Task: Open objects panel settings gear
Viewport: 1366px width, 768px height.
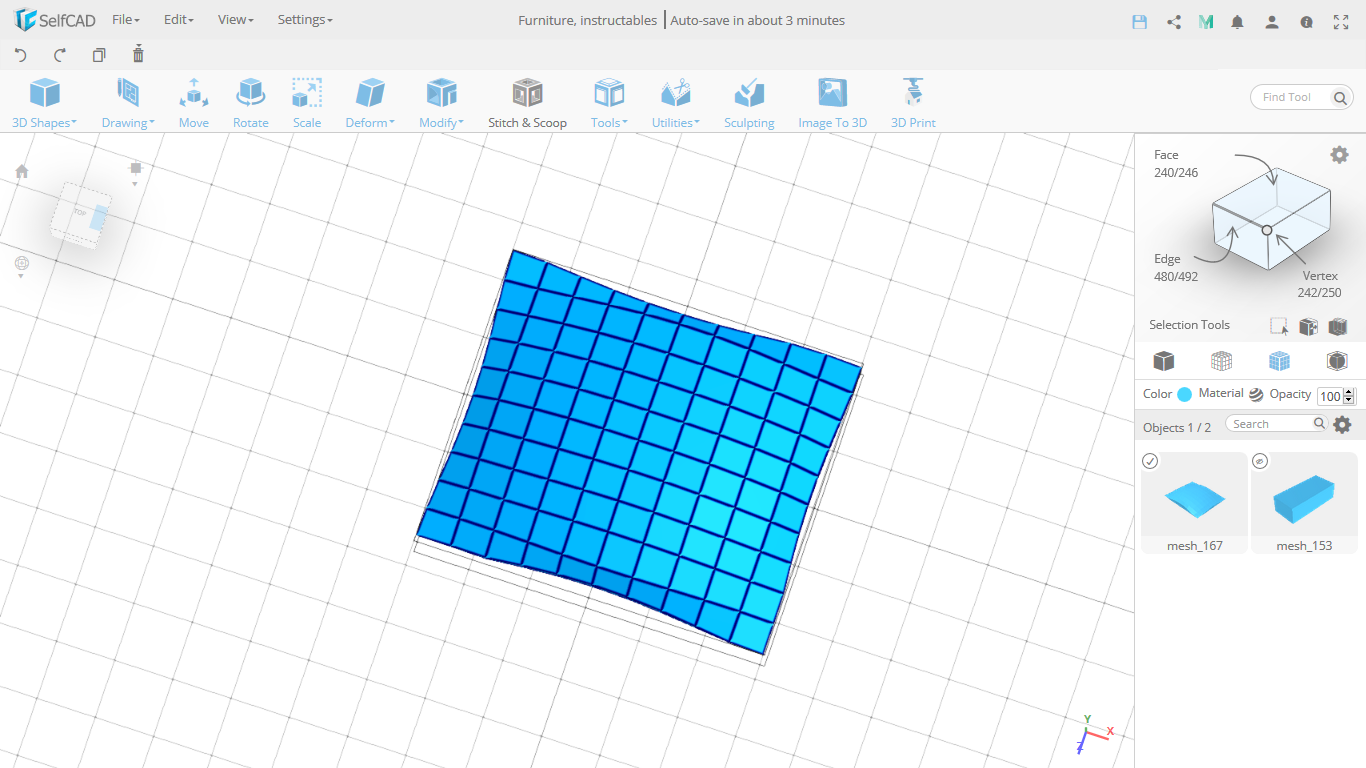Action: click(1343, 425)
